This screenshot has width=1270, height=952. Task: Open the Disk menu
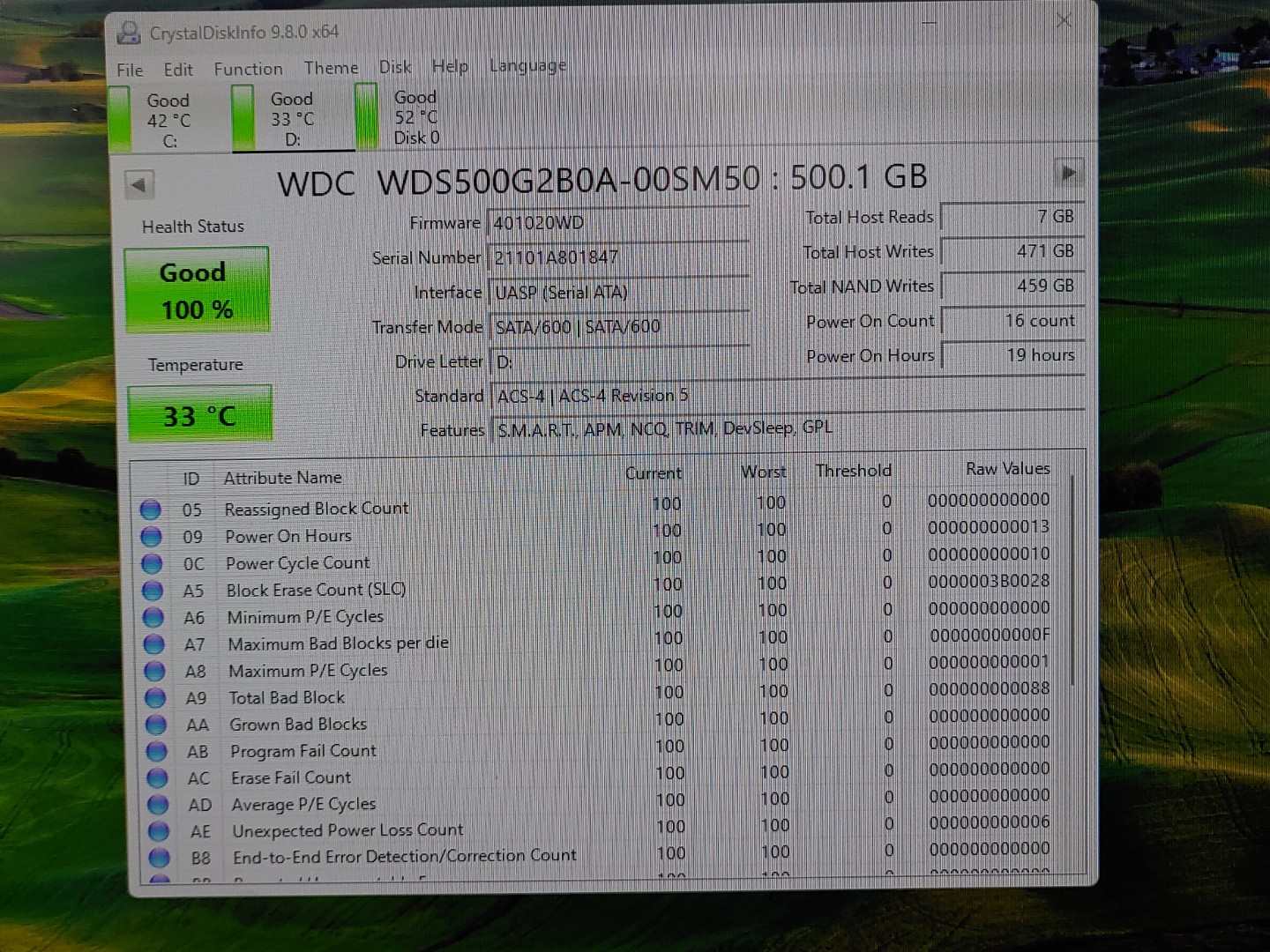pos(395,67)
